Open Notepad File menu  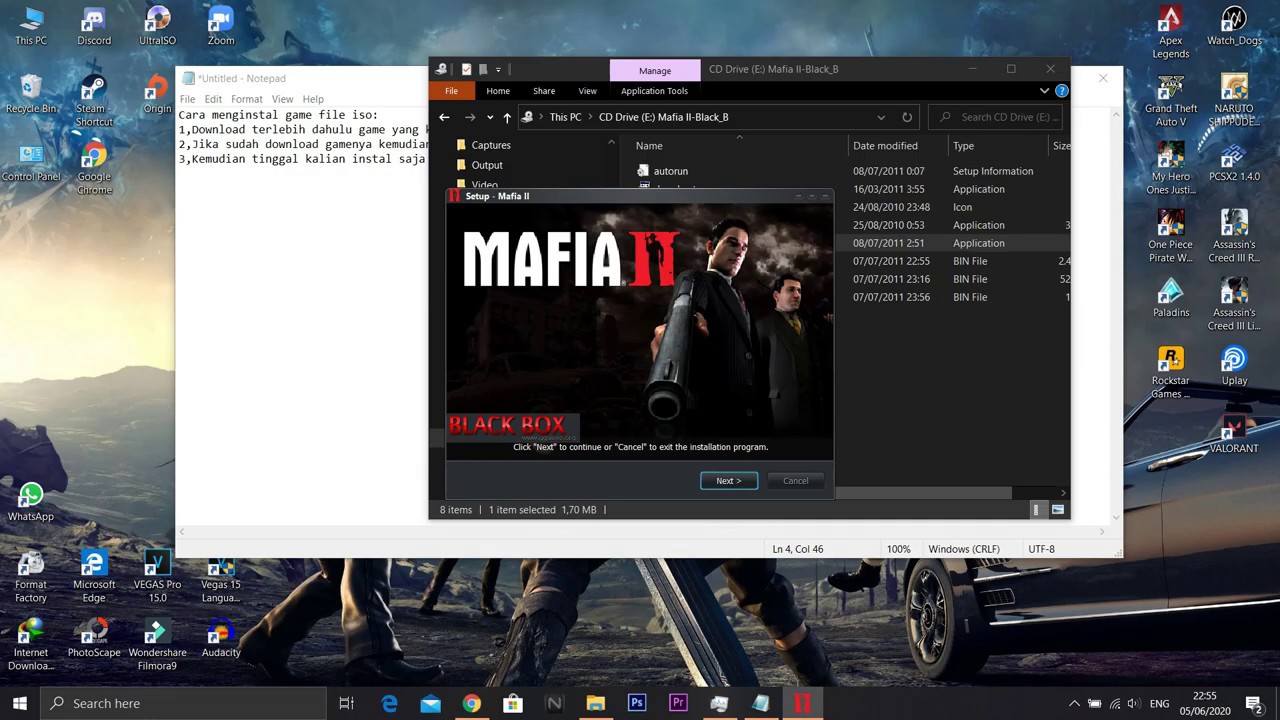tap(187, 99)
